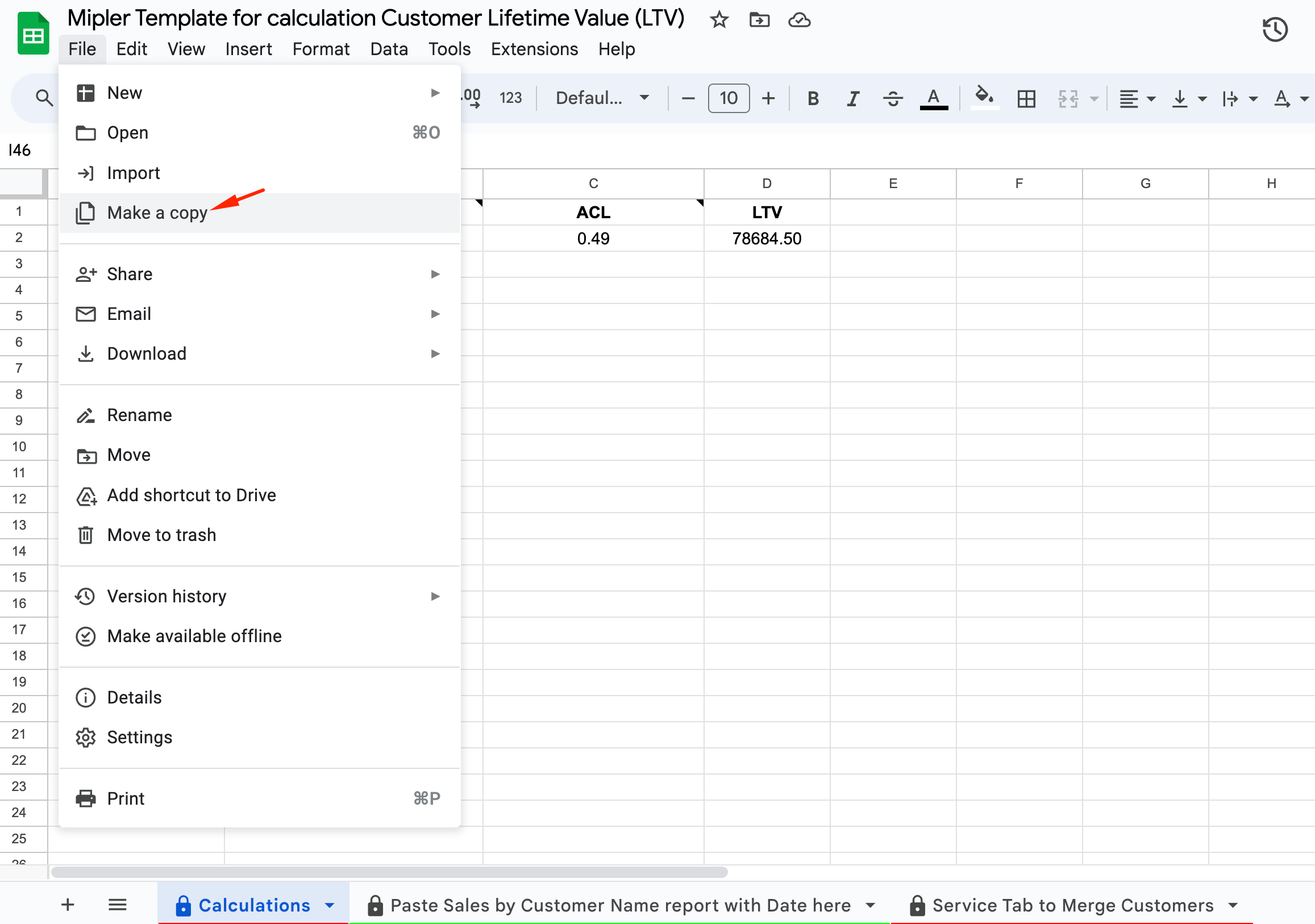Toggle italic formatting
Image resolution: width=1315 pixels, height=924 pixels.
(x=852, y=98)
